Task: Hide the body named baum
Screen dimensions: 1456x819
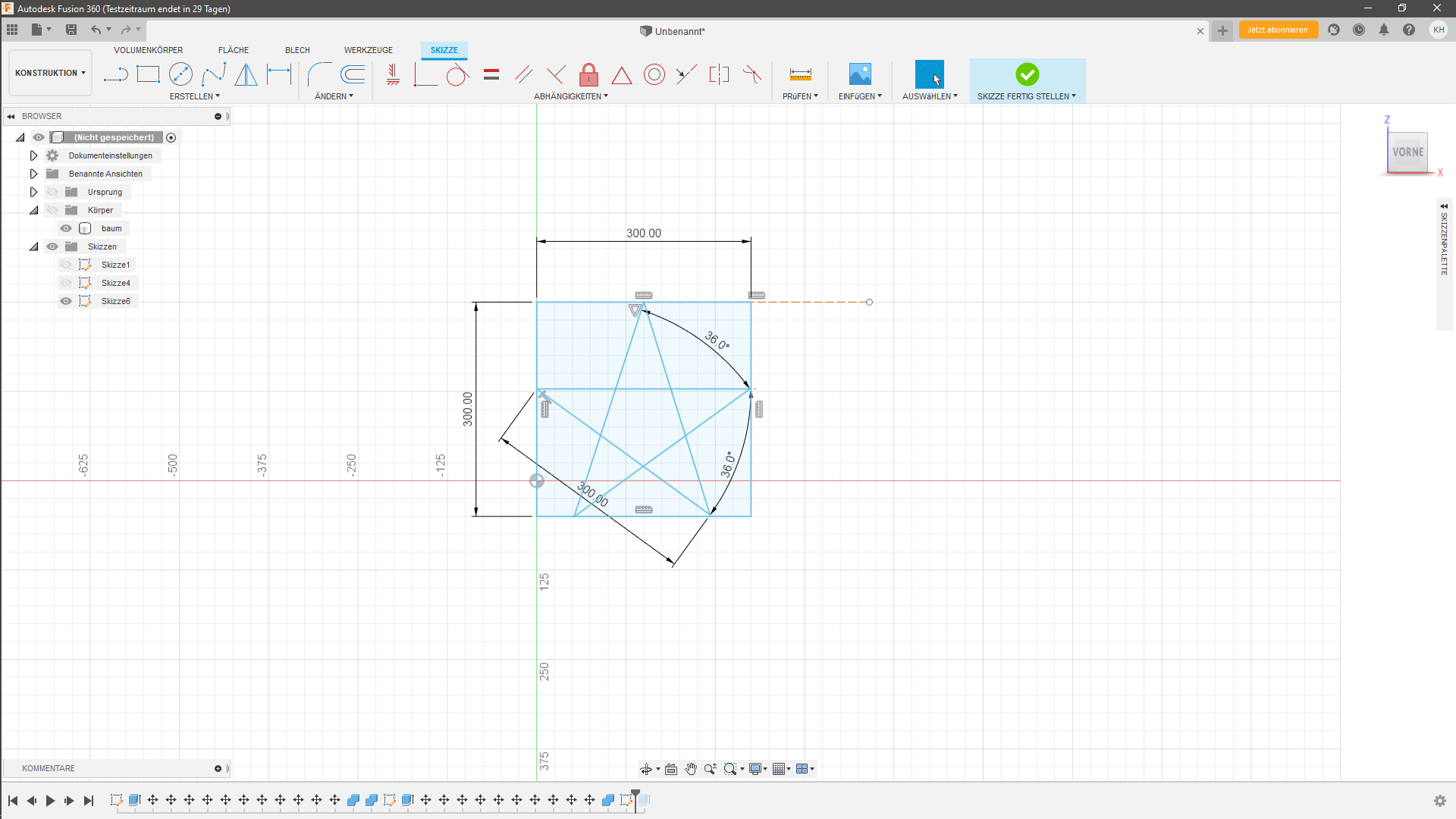Action: tap(66, 227)
